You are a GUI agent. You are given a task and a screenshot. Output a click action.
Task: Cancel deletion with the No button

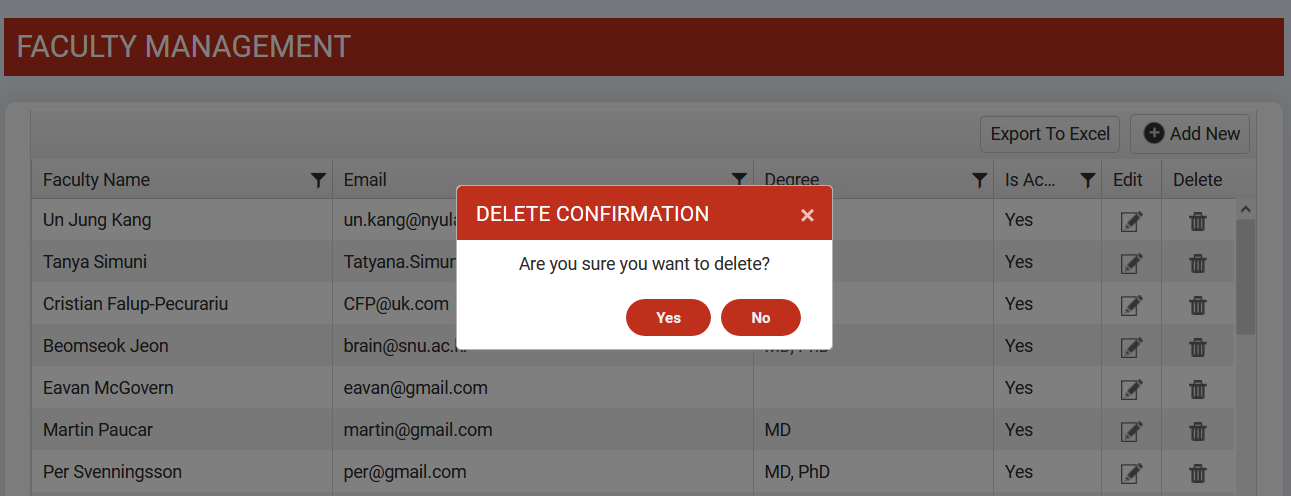click(761, 317)
